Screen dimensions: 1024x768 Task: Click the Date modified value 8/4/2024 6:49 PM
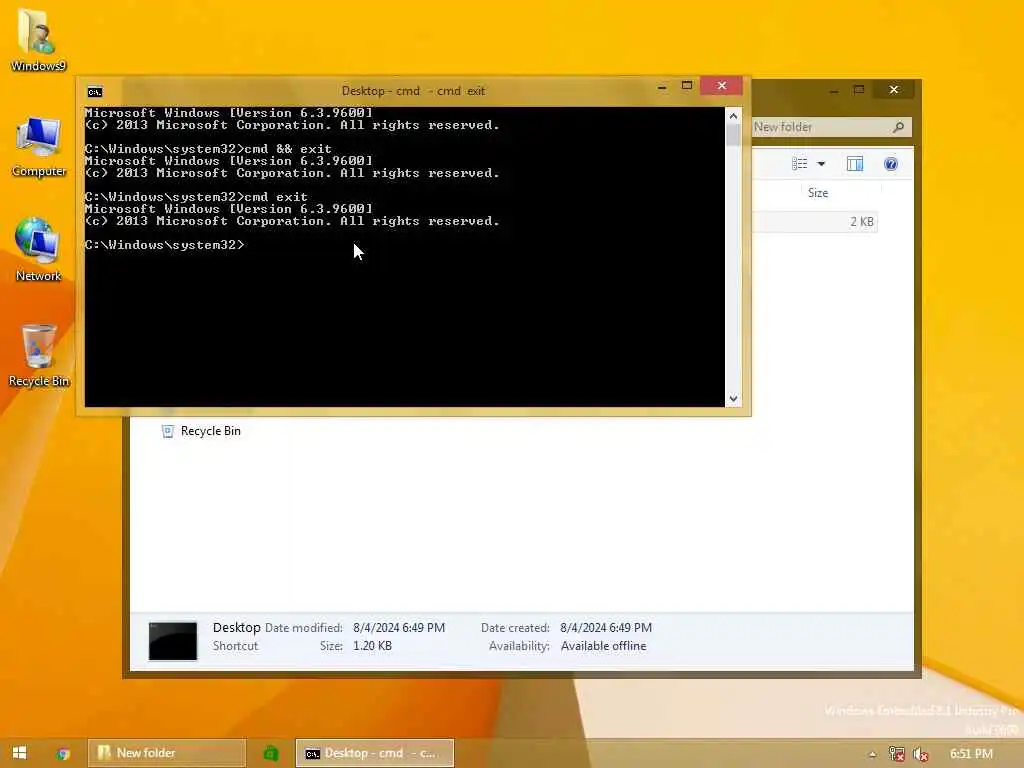(x=399, y=628)
